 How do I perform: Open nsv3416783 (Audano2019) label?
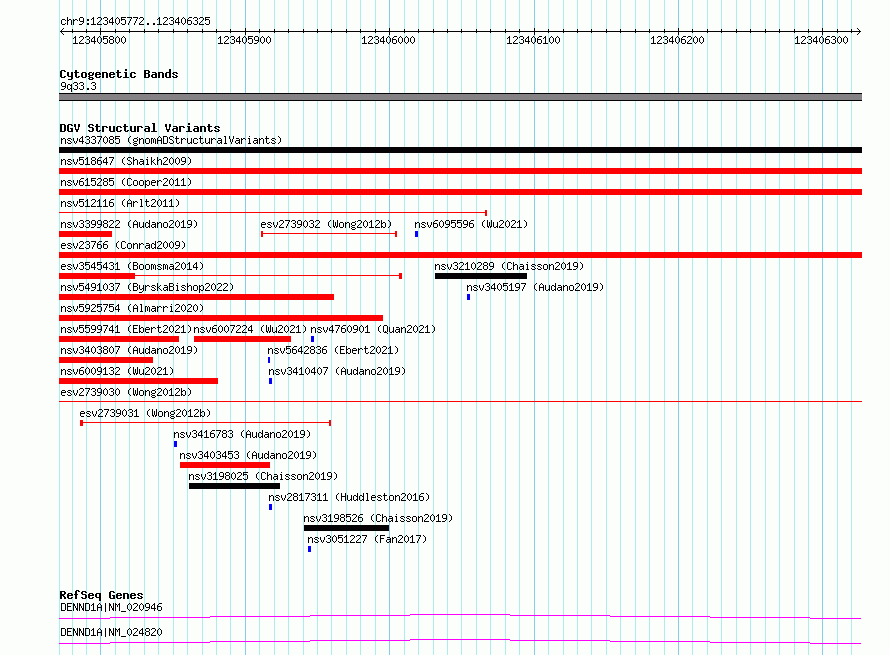[x=242, y=434]
